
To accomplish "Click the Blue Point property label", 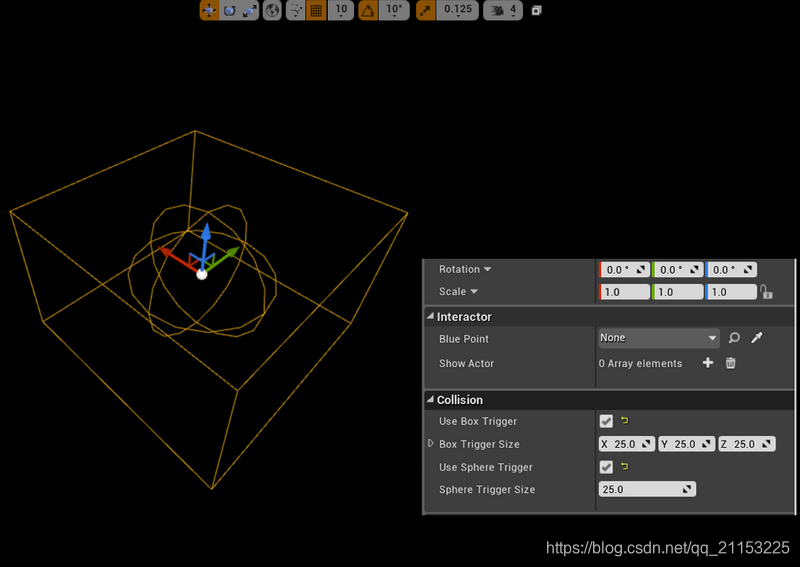I will coord(464,339).
